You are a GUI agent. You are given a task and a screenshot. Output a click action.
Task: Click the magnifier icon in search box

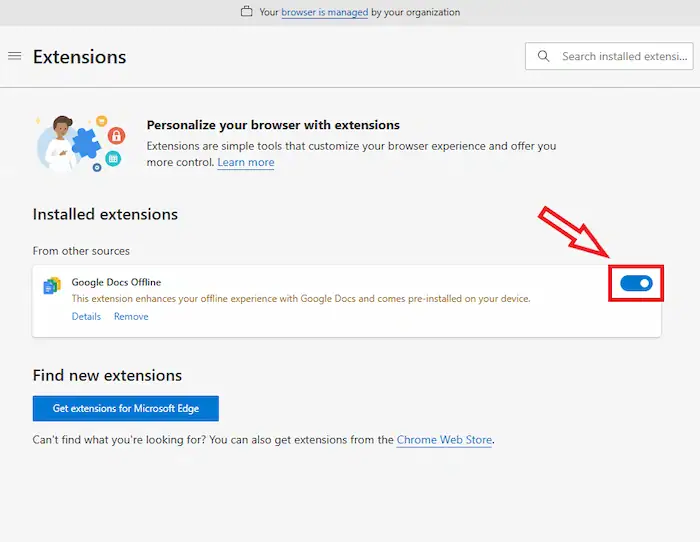point(544,56)
